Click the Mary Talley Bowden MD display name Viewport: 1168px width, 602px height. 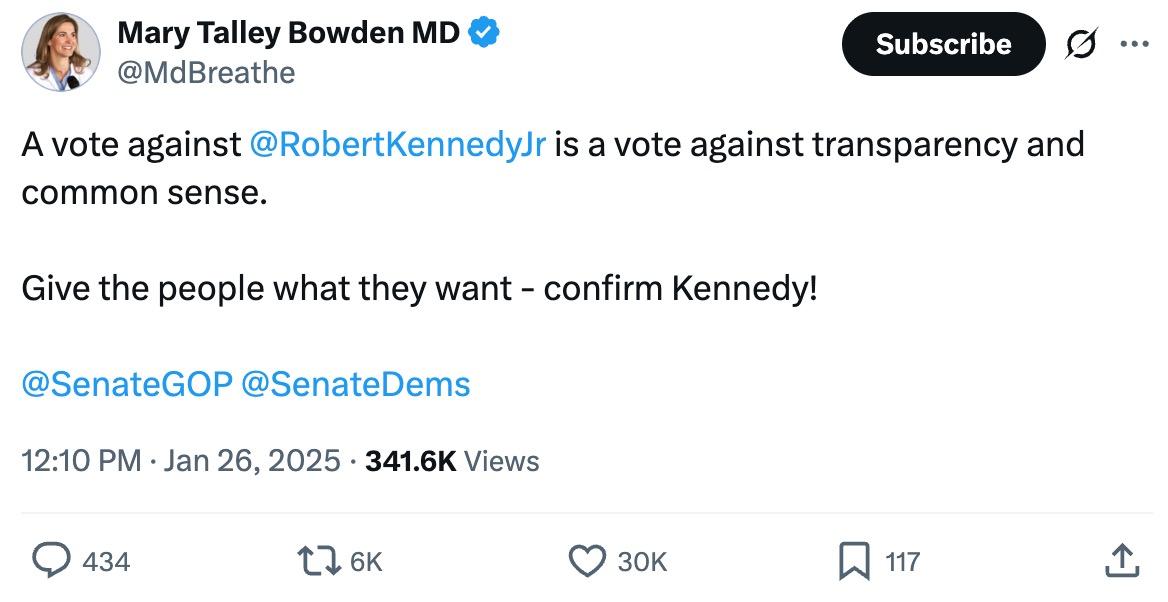289,33
